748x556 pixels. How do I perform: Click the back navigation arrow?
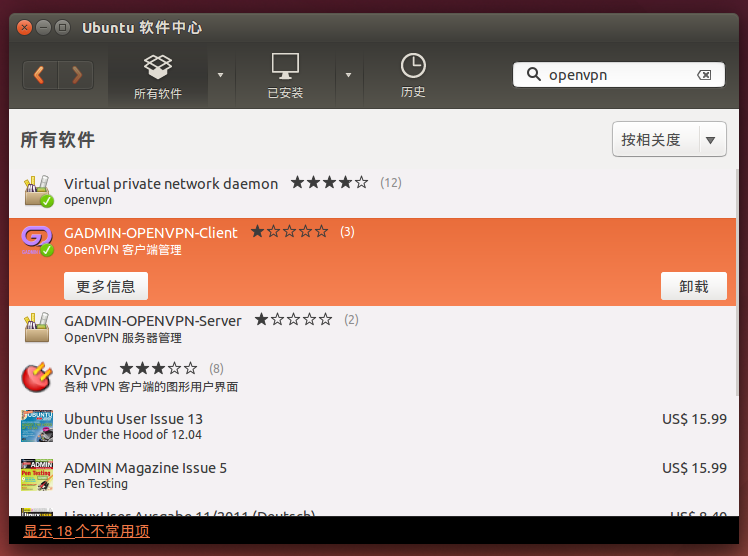40,75
